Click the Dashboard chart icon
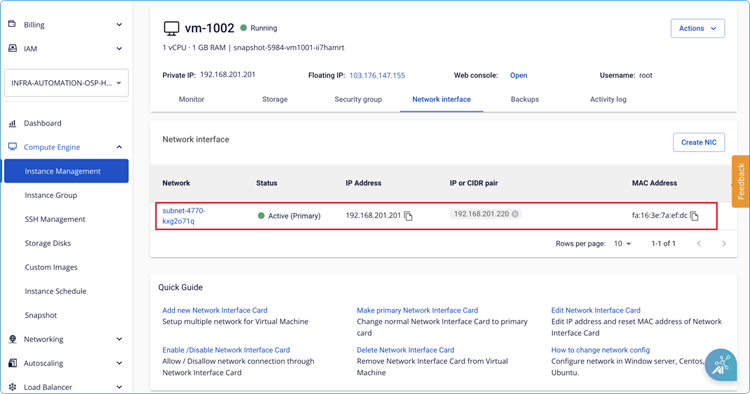Image resolution: width=750 pixels, height=394 pixels. [12, 123]
